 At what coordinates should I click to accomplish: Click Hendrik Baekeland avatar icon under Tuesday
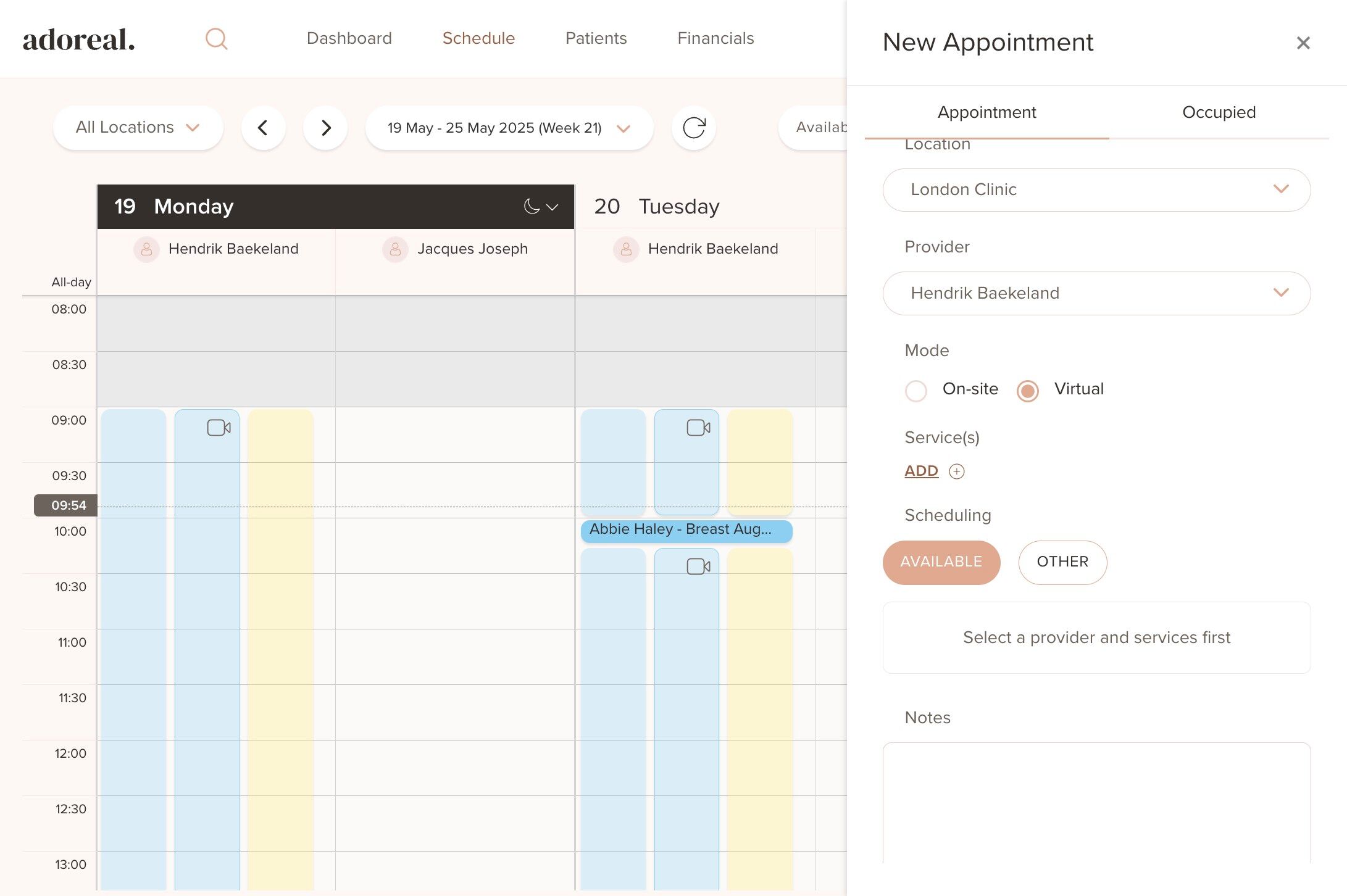626,249
